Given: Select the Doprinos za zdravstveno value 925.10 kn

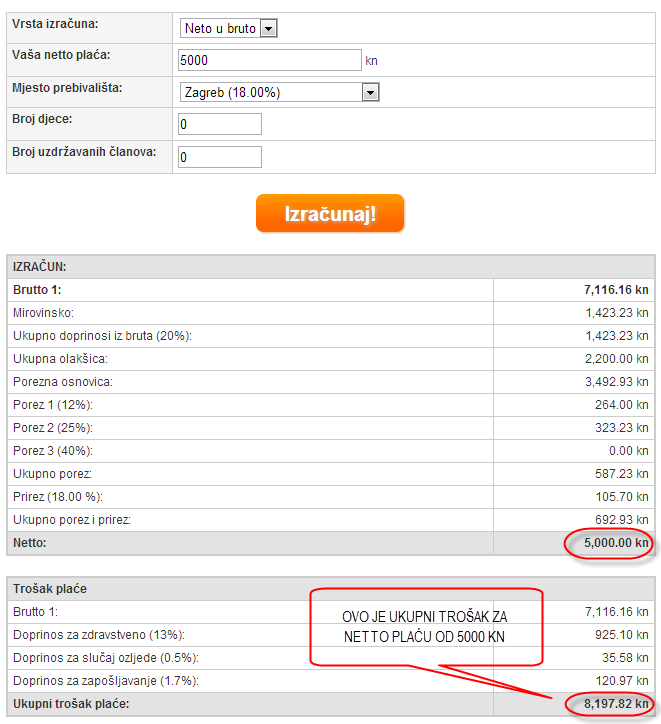Looking at the screenshot, I should [621, 635].
